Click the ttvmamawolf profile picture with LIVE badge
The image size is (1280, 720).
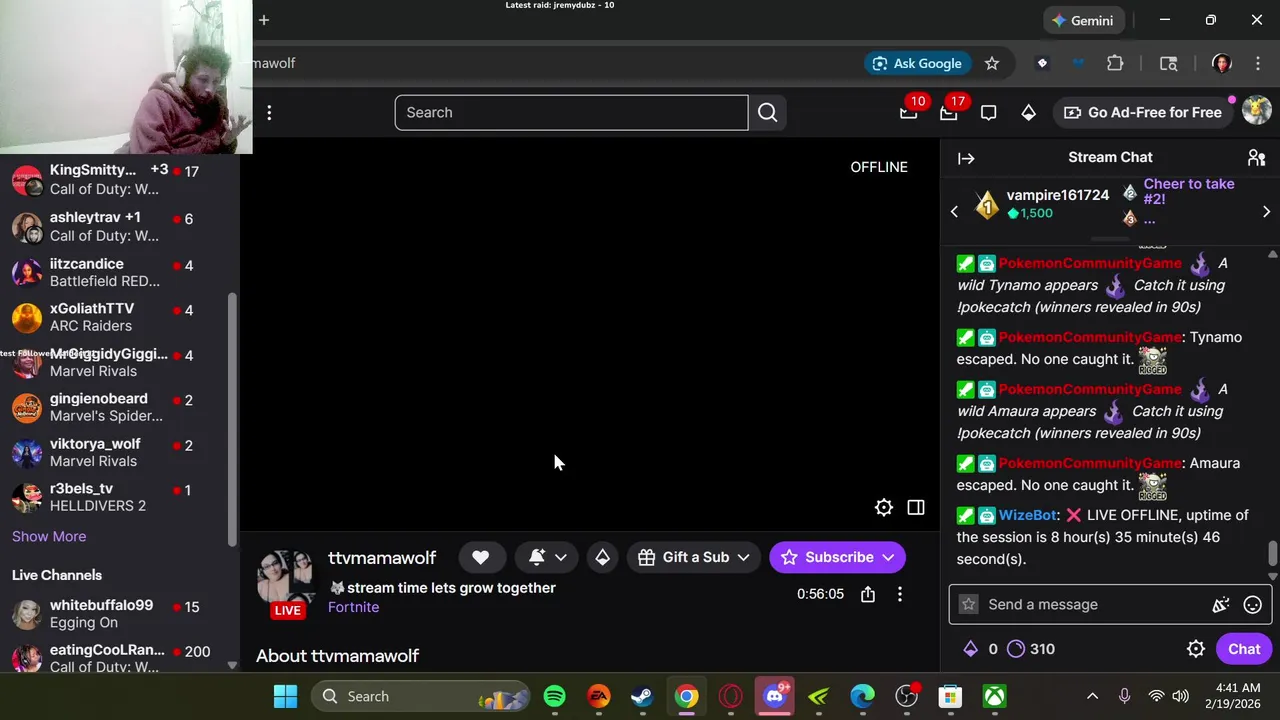click(288, 584)
